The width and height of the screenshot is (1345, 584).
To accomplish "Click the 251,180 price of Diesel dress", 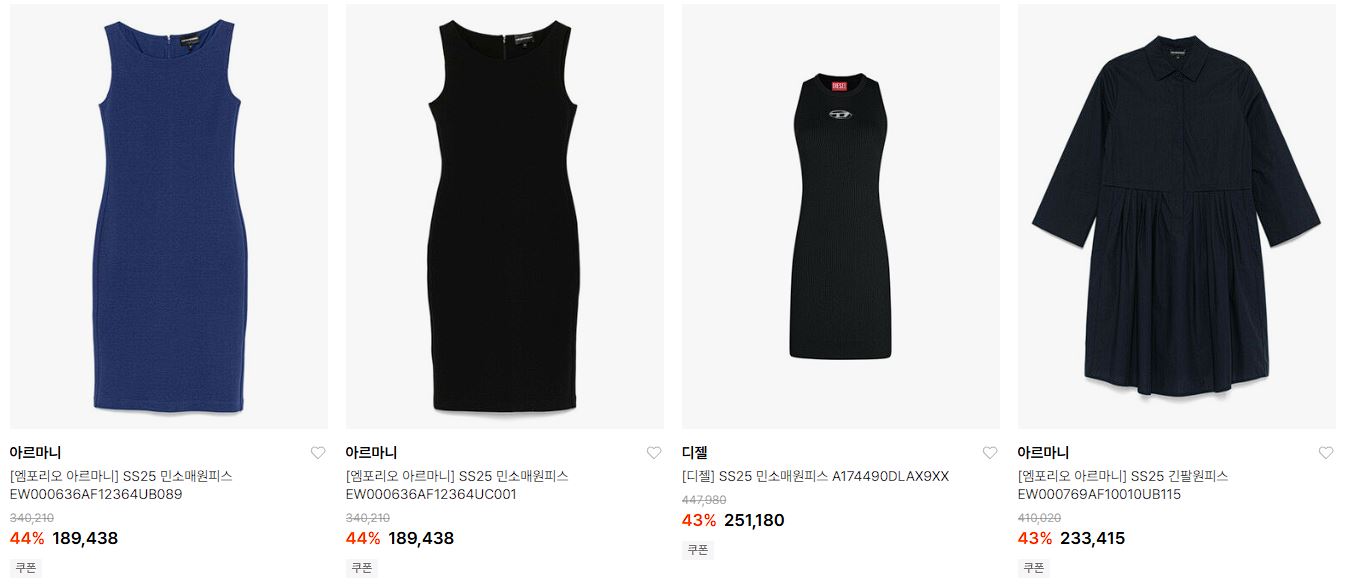I will pyautogui.click(x=754, y=520).
